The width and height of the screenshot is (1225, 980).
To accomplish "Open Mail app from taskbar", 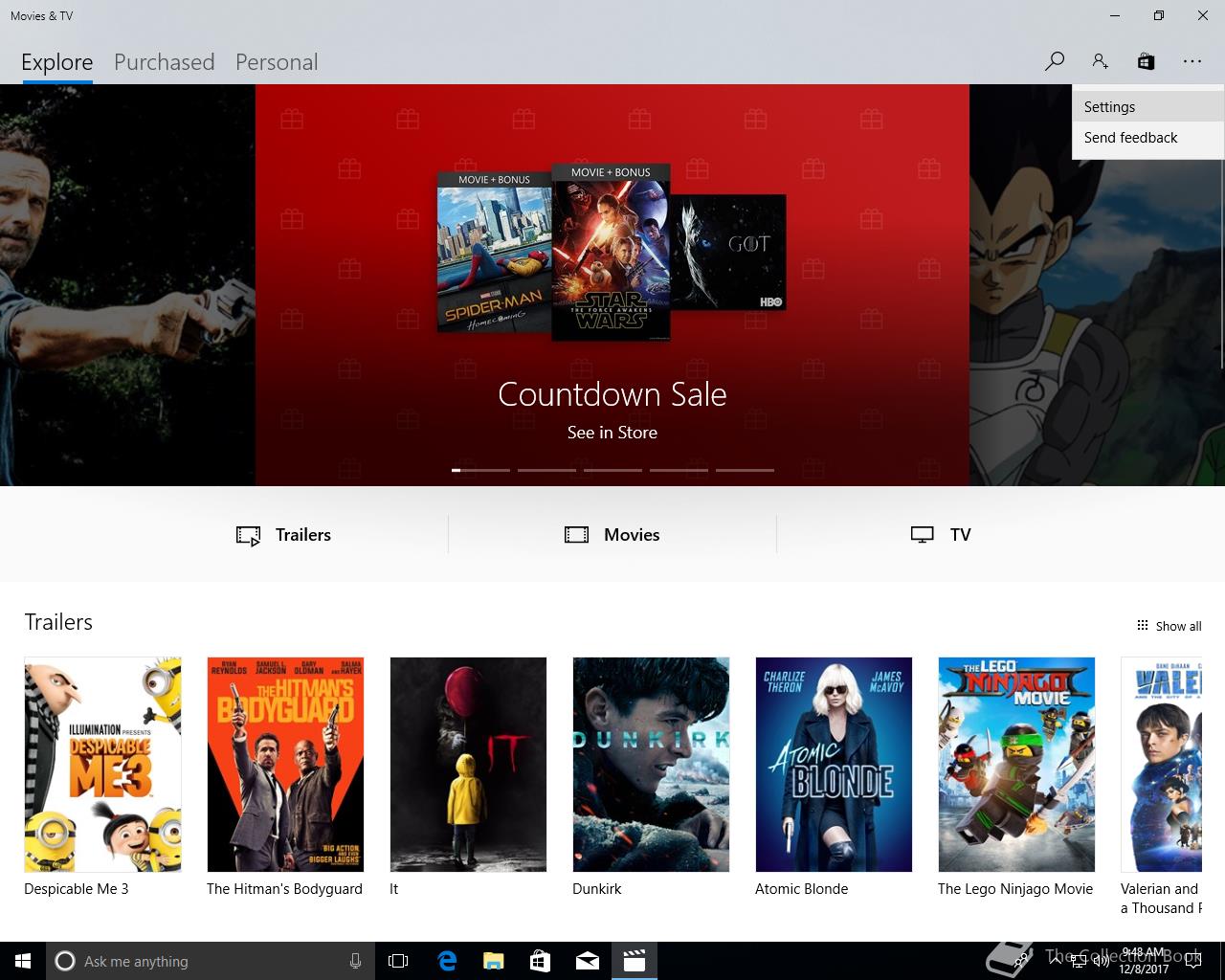I will point(588,961).
